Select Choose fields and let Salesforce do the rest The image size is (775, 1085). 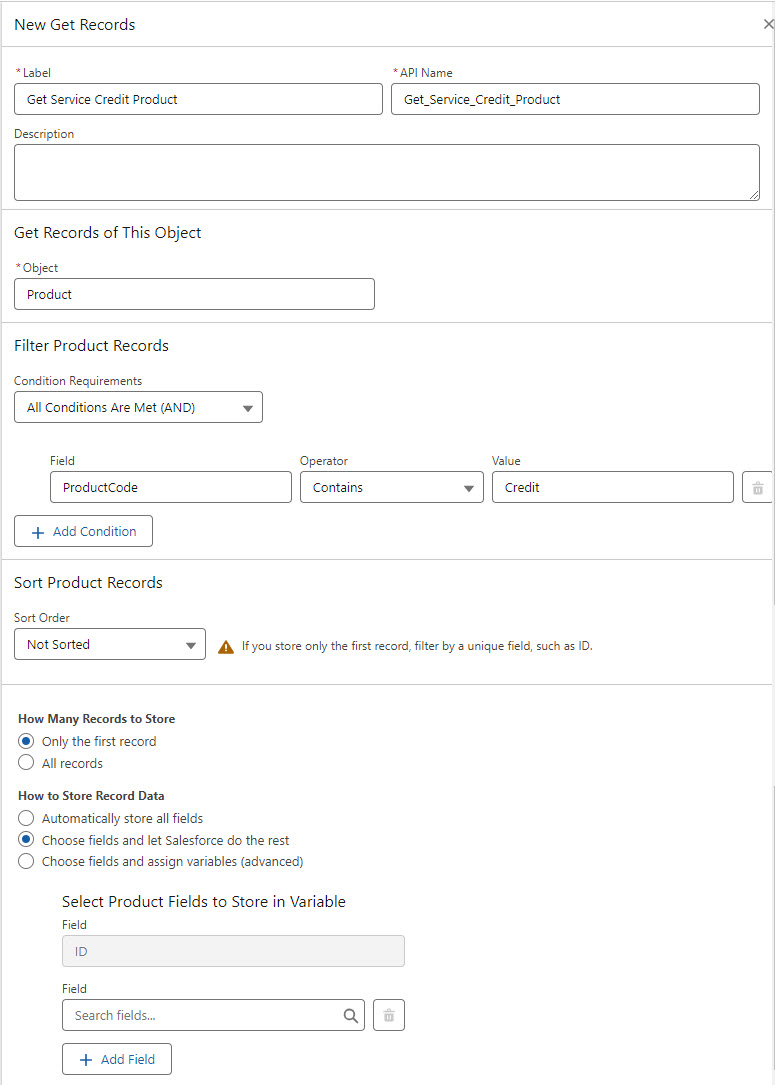click(x=27, y=840)
